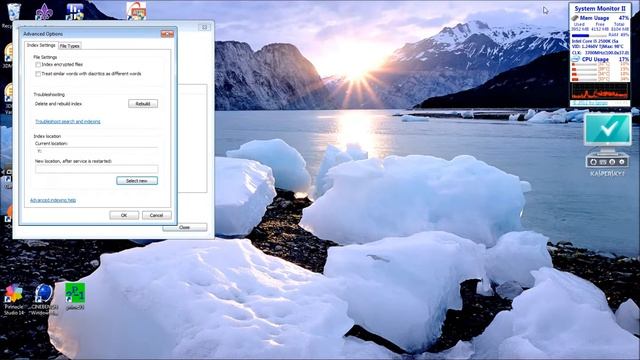The image size is (640, 360).
Task: Launch the CINEBENCH Windows shortcut
Action: click(44, 300)
